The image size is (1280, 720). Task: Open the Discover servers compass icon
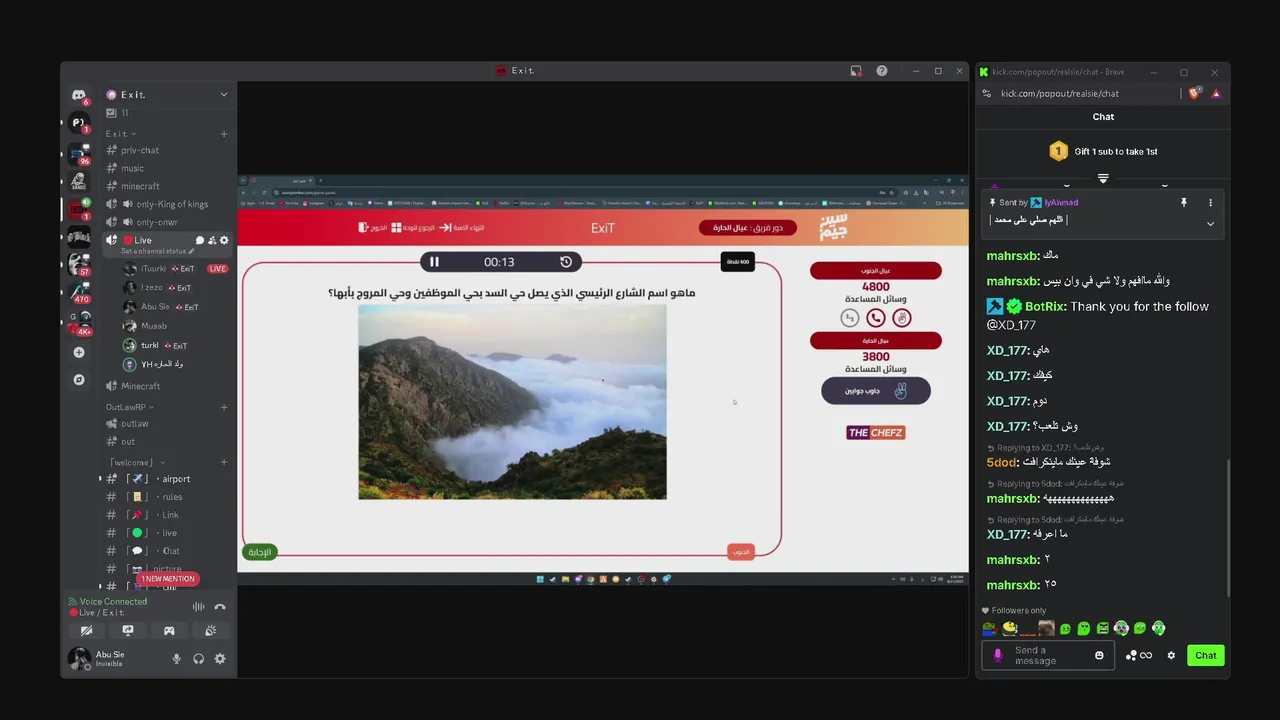pos(79,380)
